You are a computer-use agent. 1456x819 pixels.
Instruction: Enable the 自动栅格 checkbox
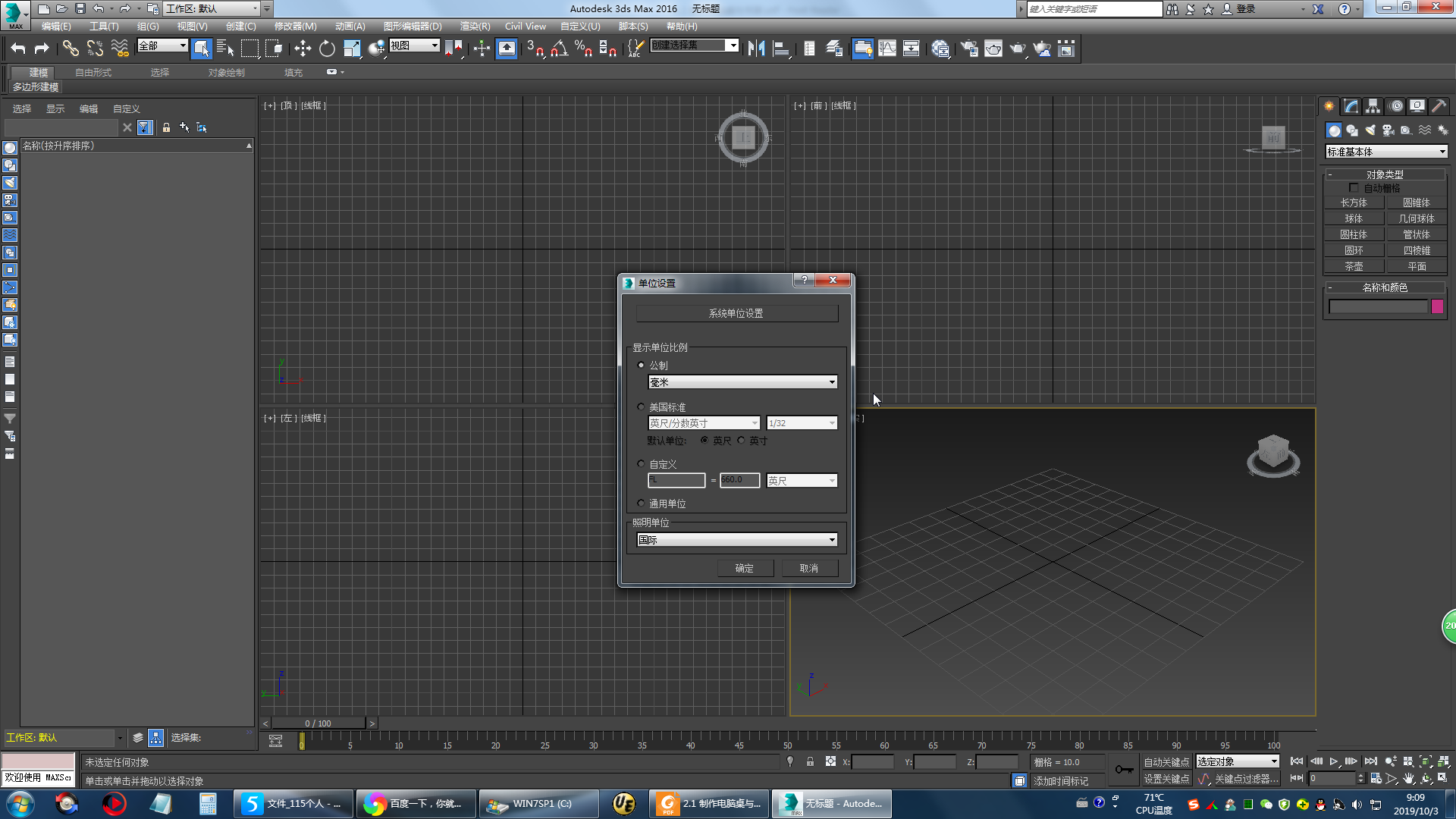coord(1354,188)
